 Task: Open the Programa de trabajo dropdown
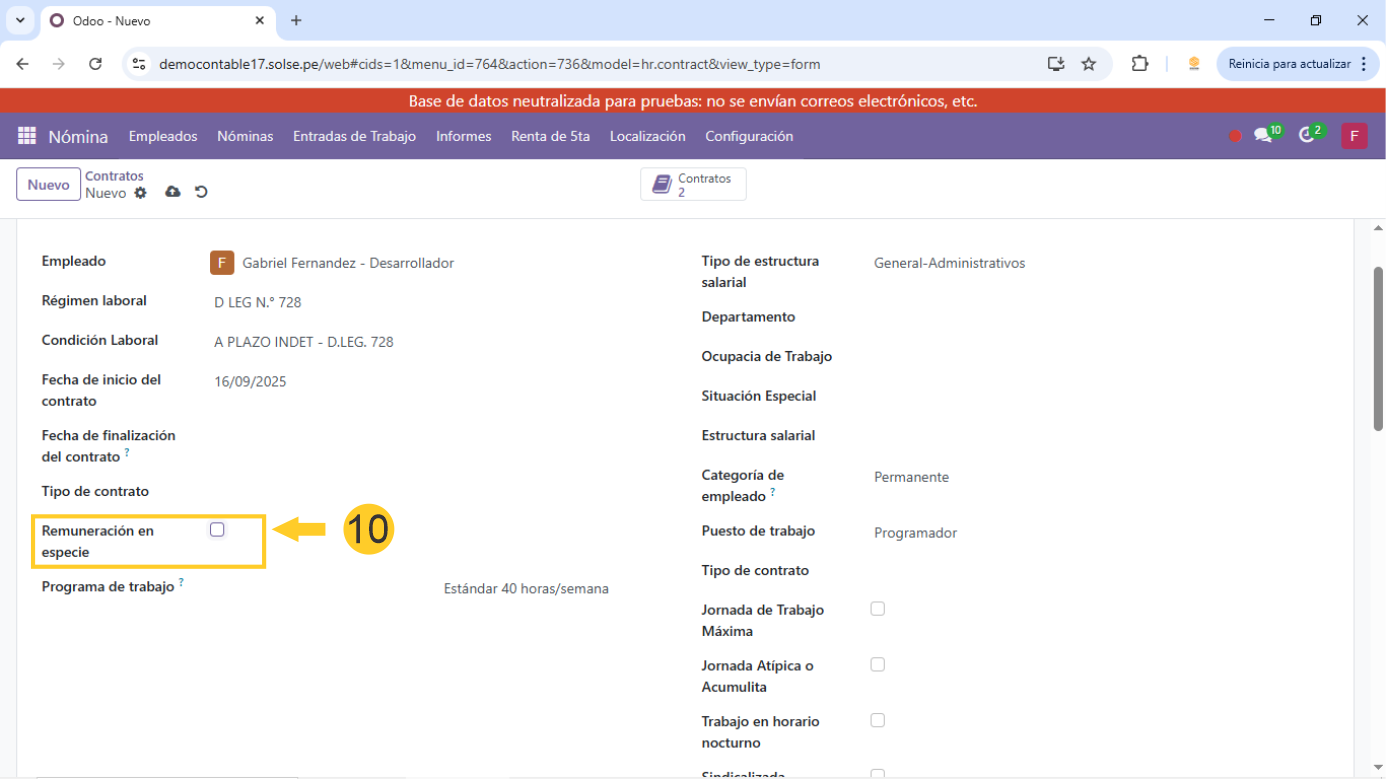[x=526, y=589]
